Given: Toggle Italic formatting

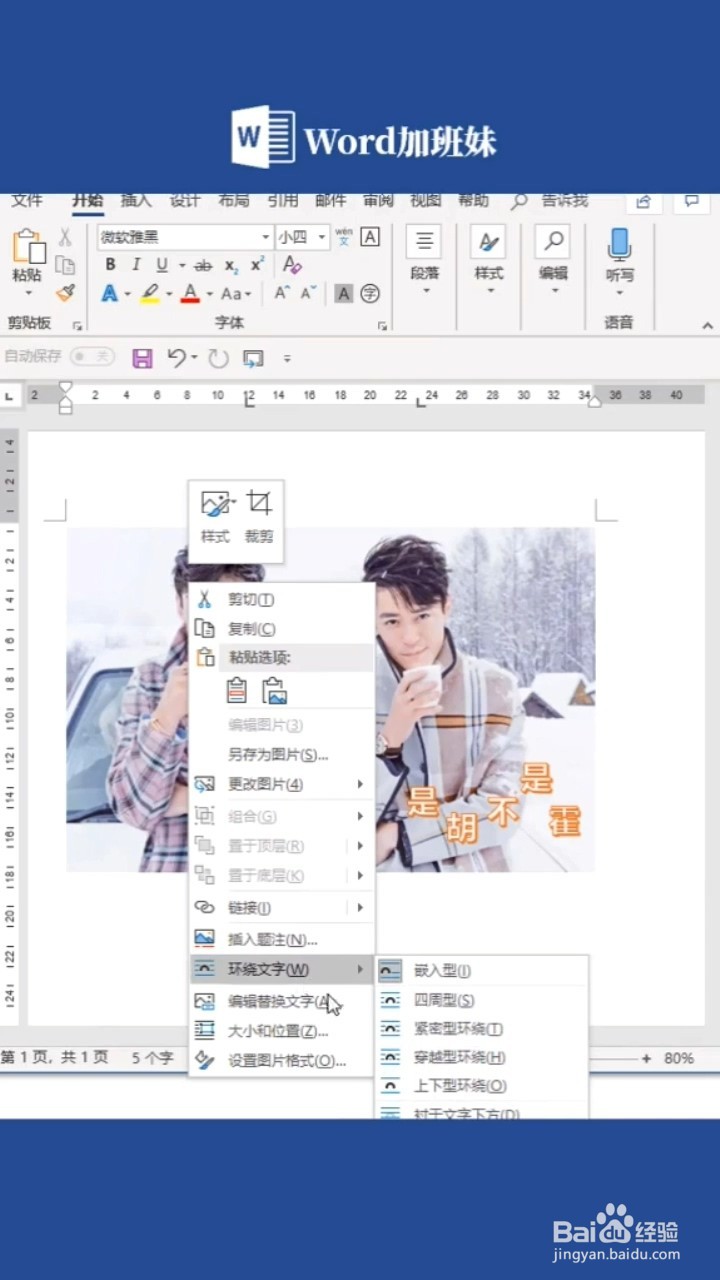Looking at the screenshot, I should [x=136, y=265].
